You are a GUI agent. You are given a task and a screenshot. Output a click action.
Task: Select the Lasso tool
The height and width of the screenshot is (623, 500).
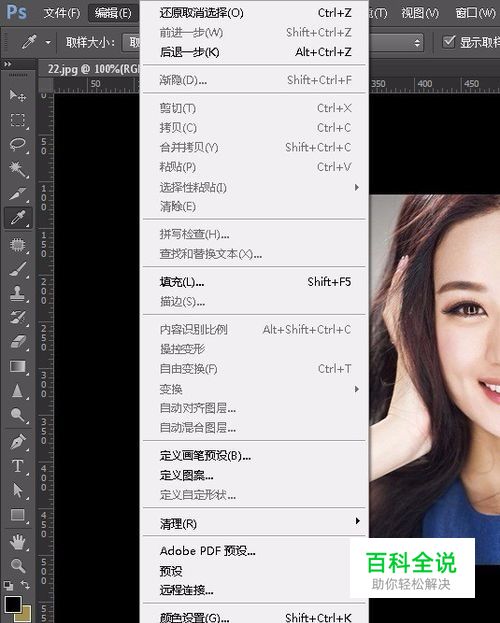17,145
